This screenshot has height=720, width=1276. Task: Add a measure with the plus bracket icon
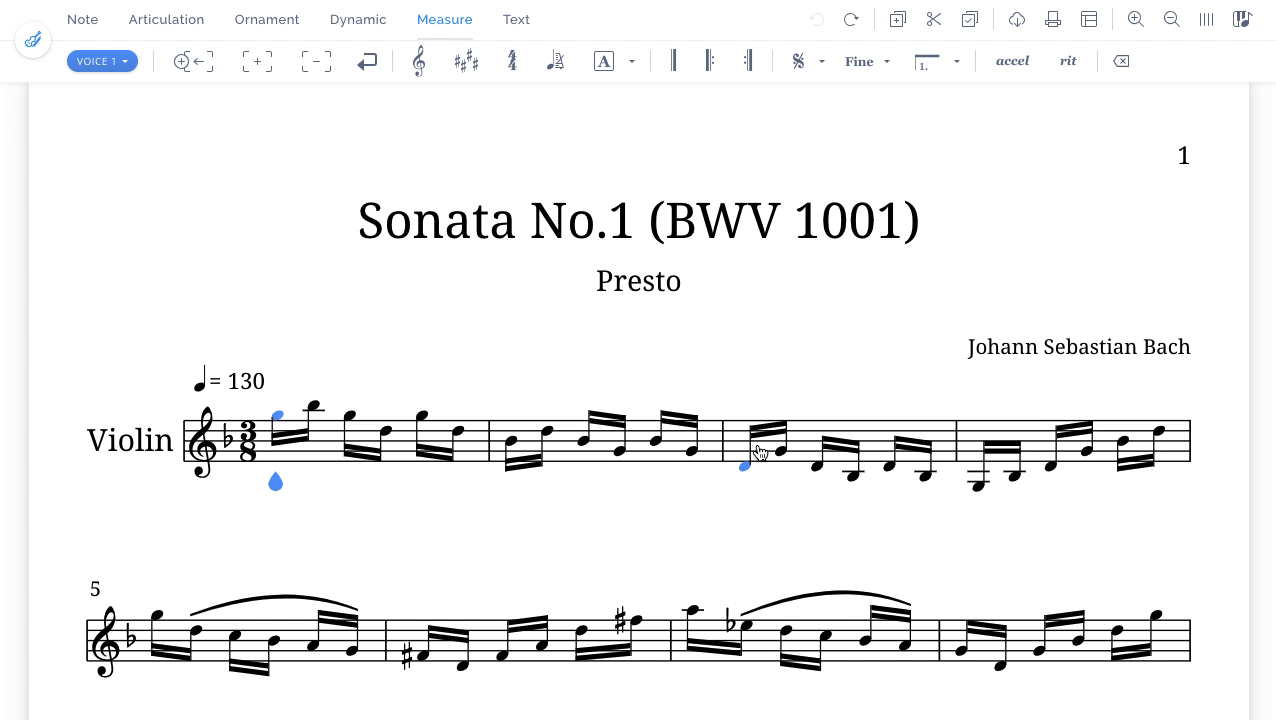(x=257, y=62)
